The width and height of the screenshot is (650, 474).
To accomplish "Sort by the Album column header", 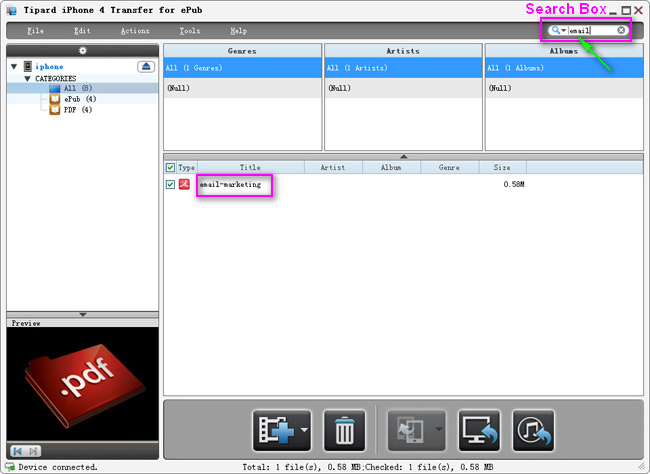I will point(391,168).
